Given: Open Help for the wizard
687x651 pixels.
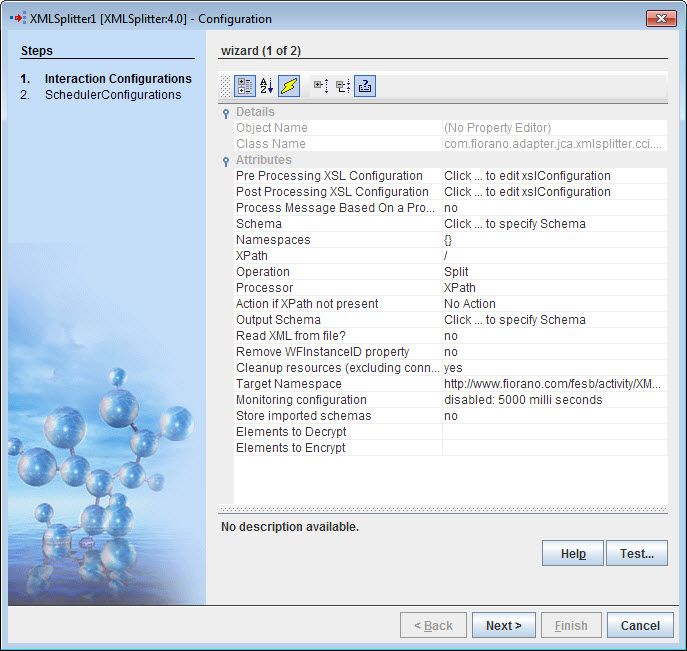Looking at the screenshot, I should coord(573,554).
